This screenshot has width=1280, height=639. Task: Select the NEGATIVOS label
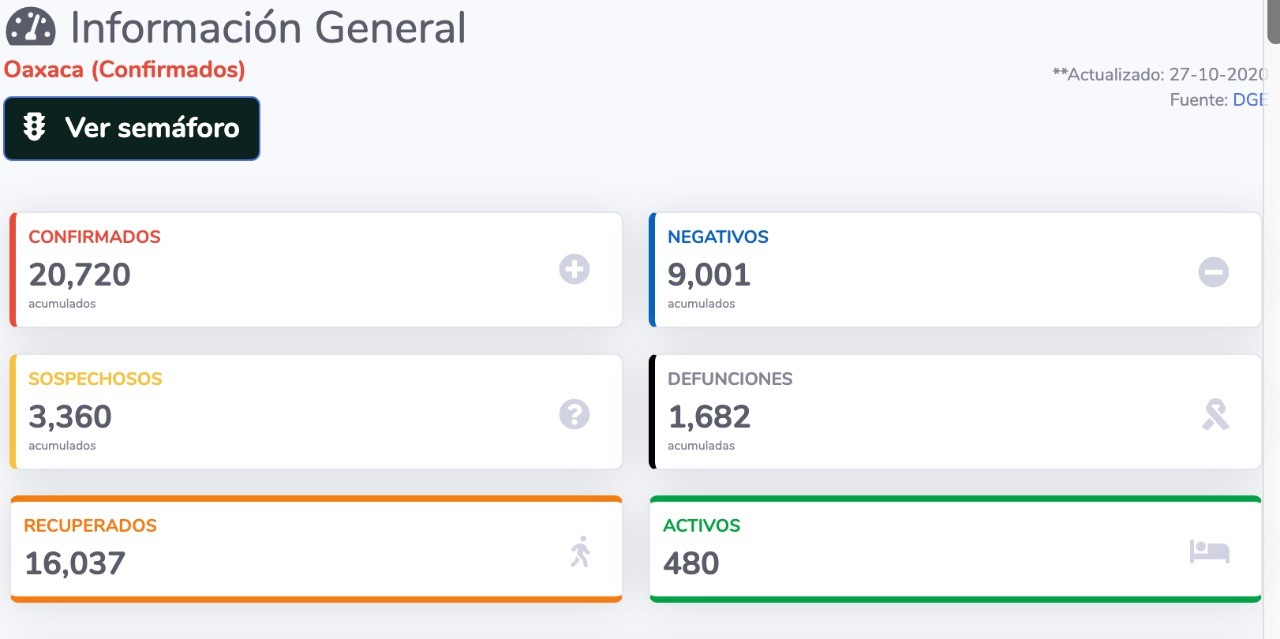(718, 237)
